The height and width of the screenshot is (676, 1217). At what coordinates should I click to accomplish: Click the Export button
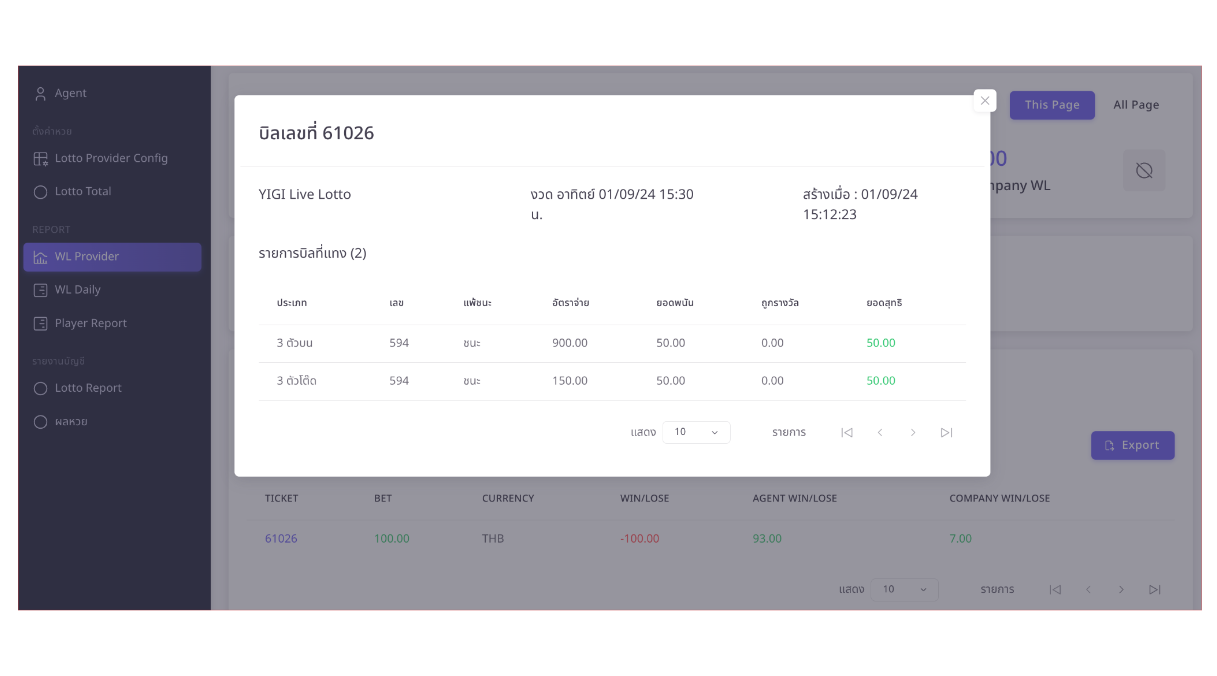(1132, 446)
